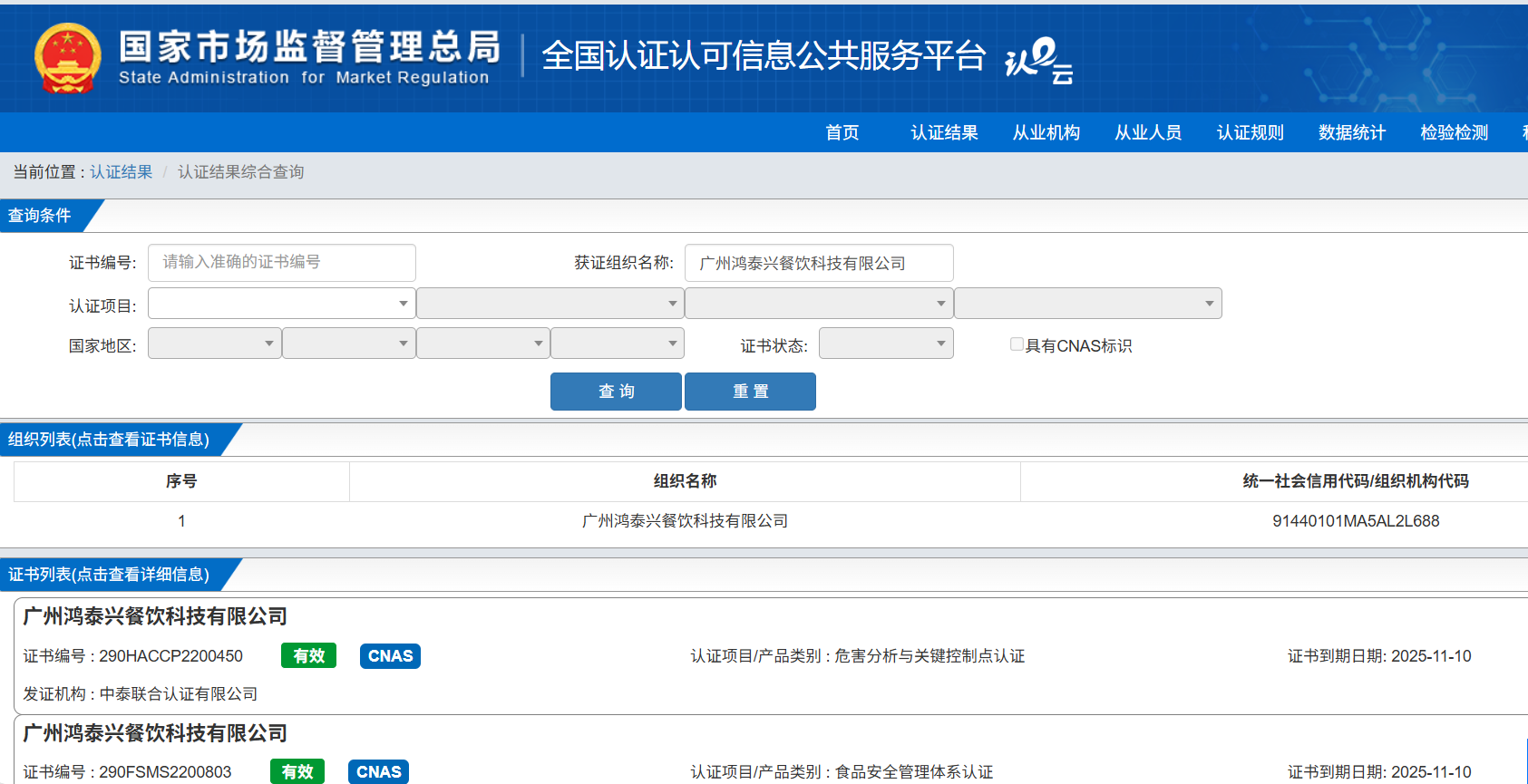Click the CNAS badge for 290HACCP2200450
This screenshot has height=784, width=1528.
pos(390,655)
